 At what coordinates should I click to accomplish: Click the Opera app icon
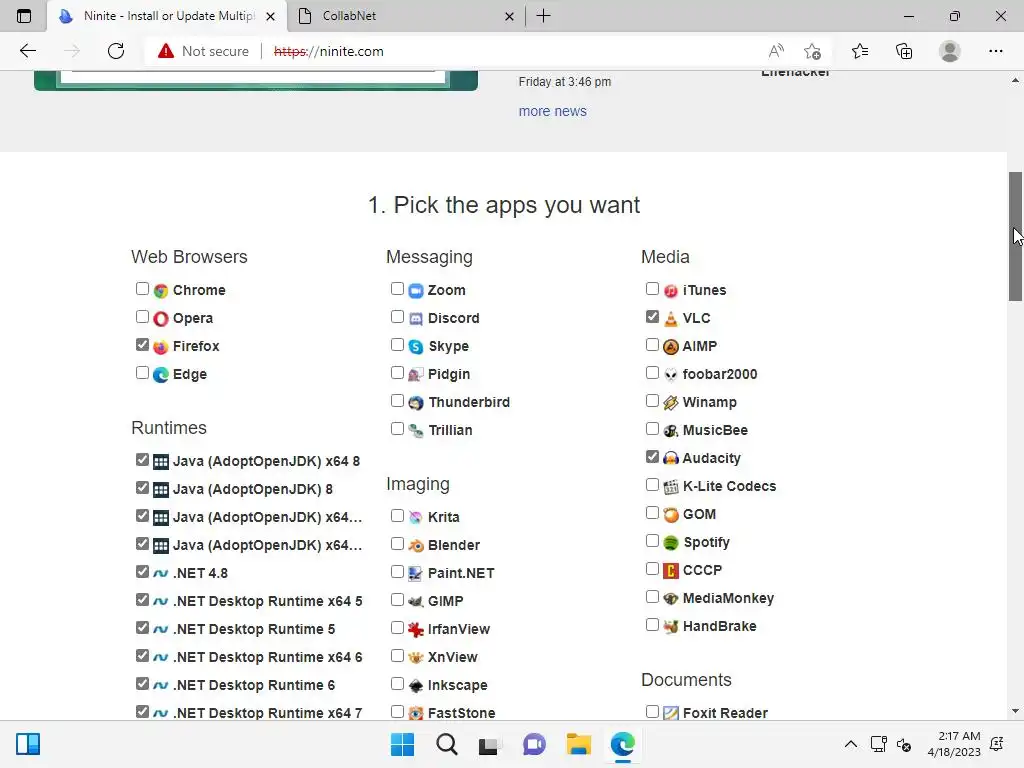point(161,319)
